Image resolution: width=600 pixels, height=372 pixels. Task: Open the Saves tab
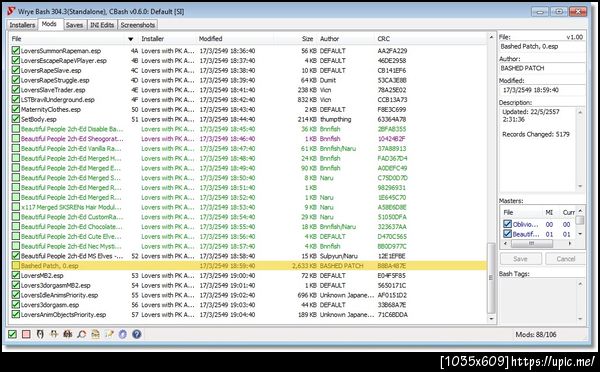(x=74, y=25)
